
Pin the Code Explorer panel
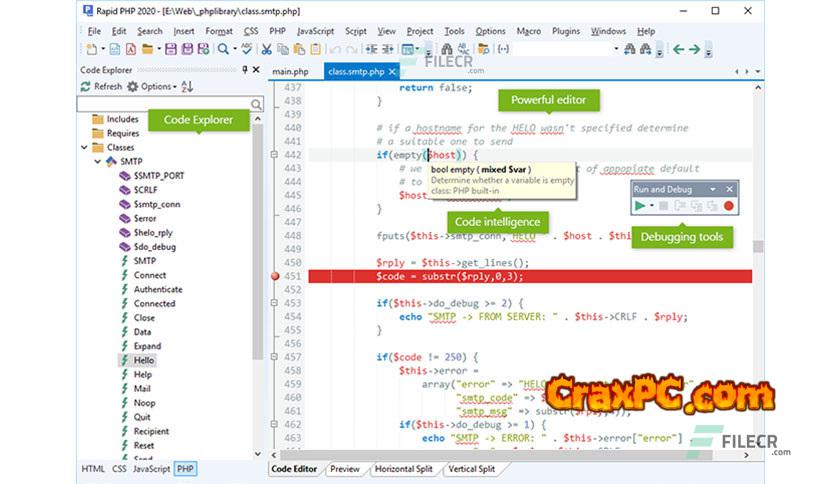pyautogui.click(x=244, y=70)
